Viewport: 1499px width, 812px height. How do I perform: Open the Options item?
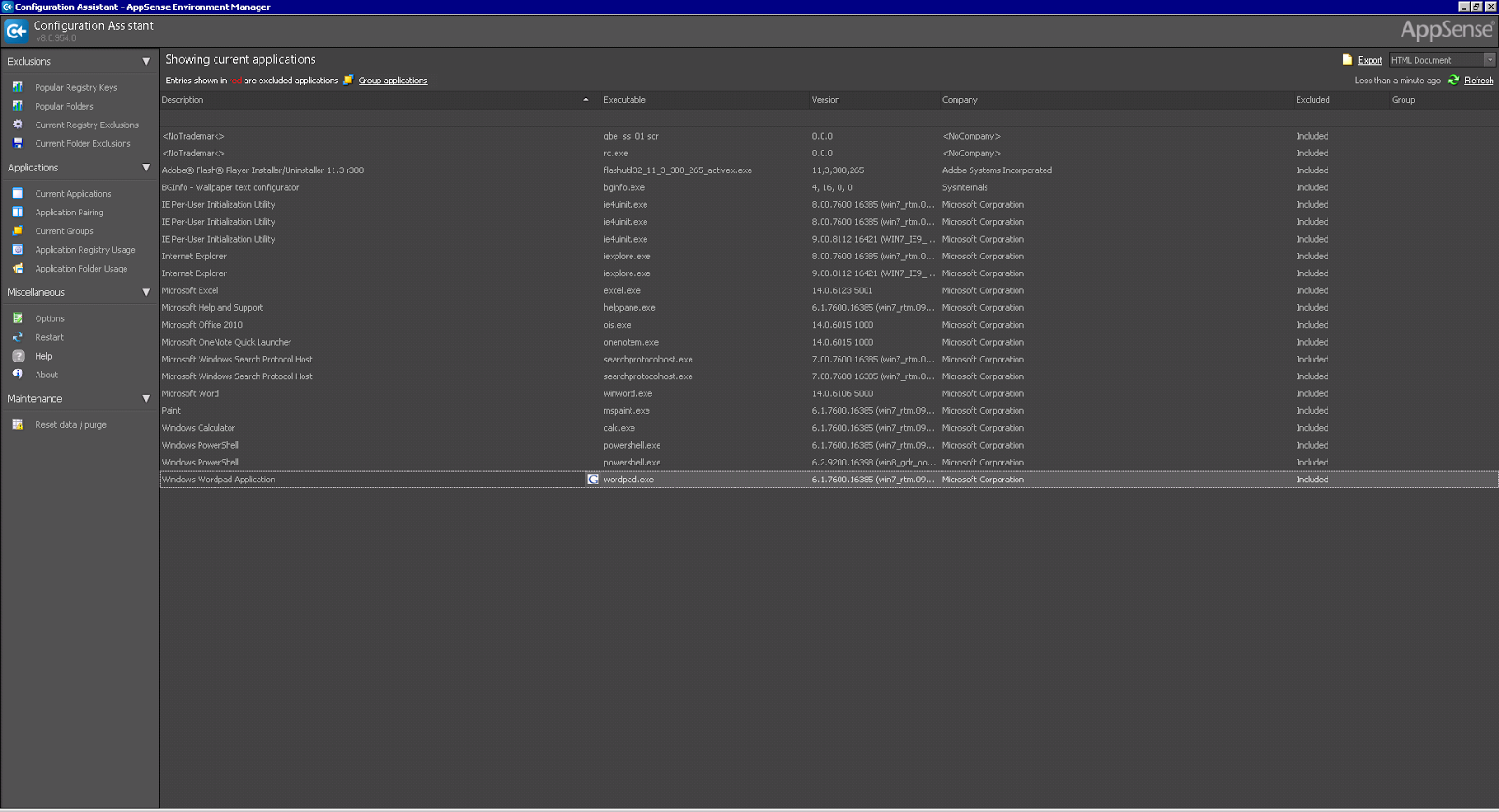point(50,319)
